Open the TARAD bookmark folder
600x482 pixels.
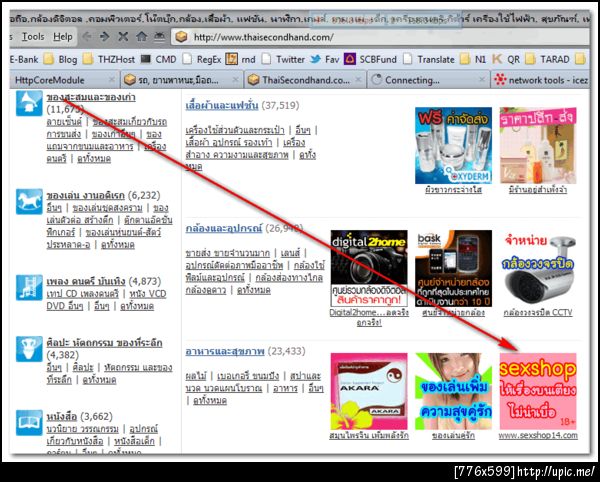pos(548,59)
